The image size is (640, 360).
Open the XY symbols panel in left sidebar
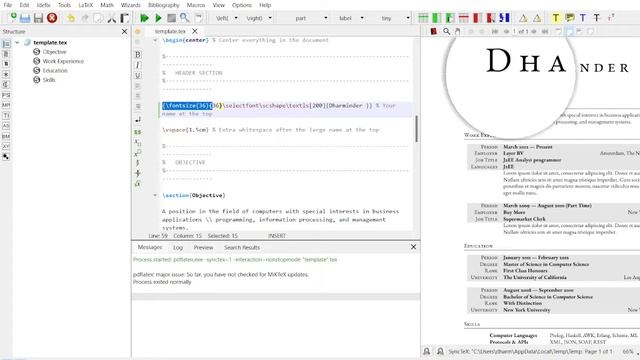[x=6, y=147]
